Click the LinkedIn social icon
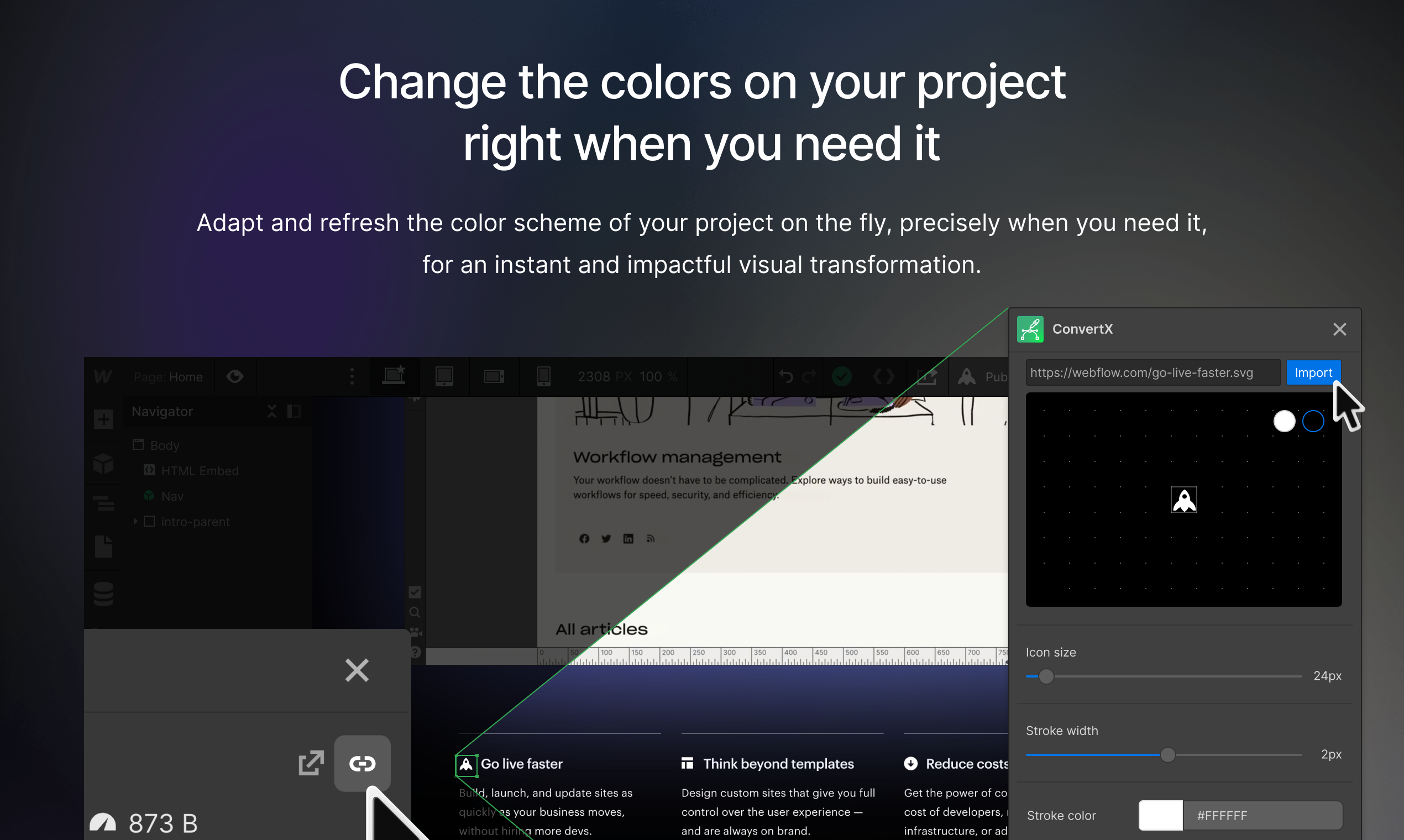Viewport: 1404px width, 840px height. pos(628,539)
